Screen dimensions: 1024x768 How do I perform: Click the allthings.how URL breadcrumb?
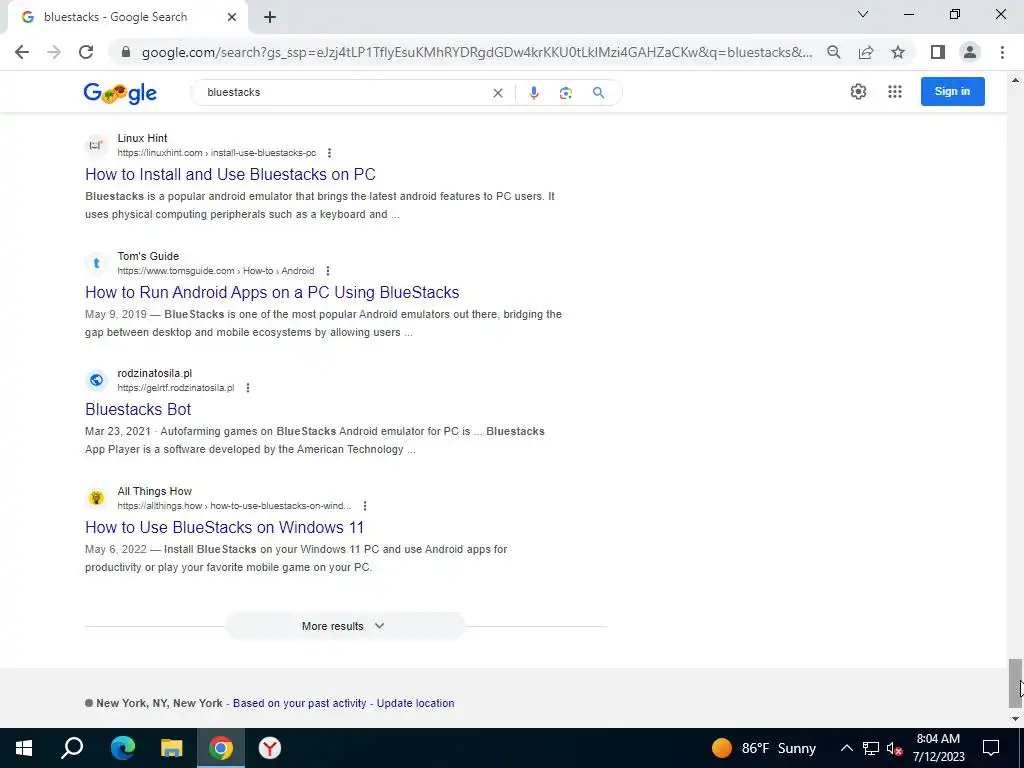(x=234, y=505)
